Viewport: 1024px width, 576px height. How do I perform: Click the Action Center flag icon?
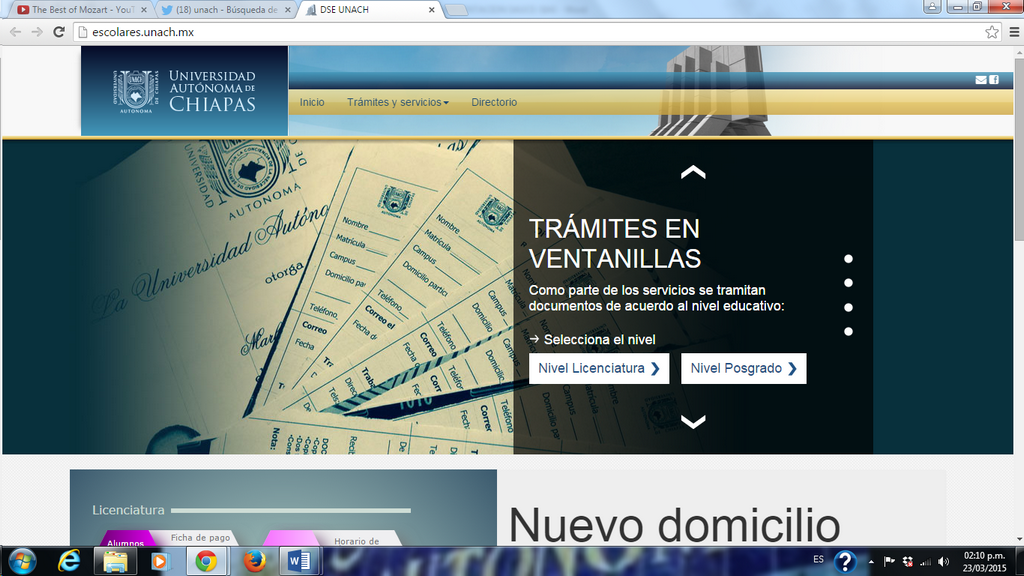coord(889,562)
